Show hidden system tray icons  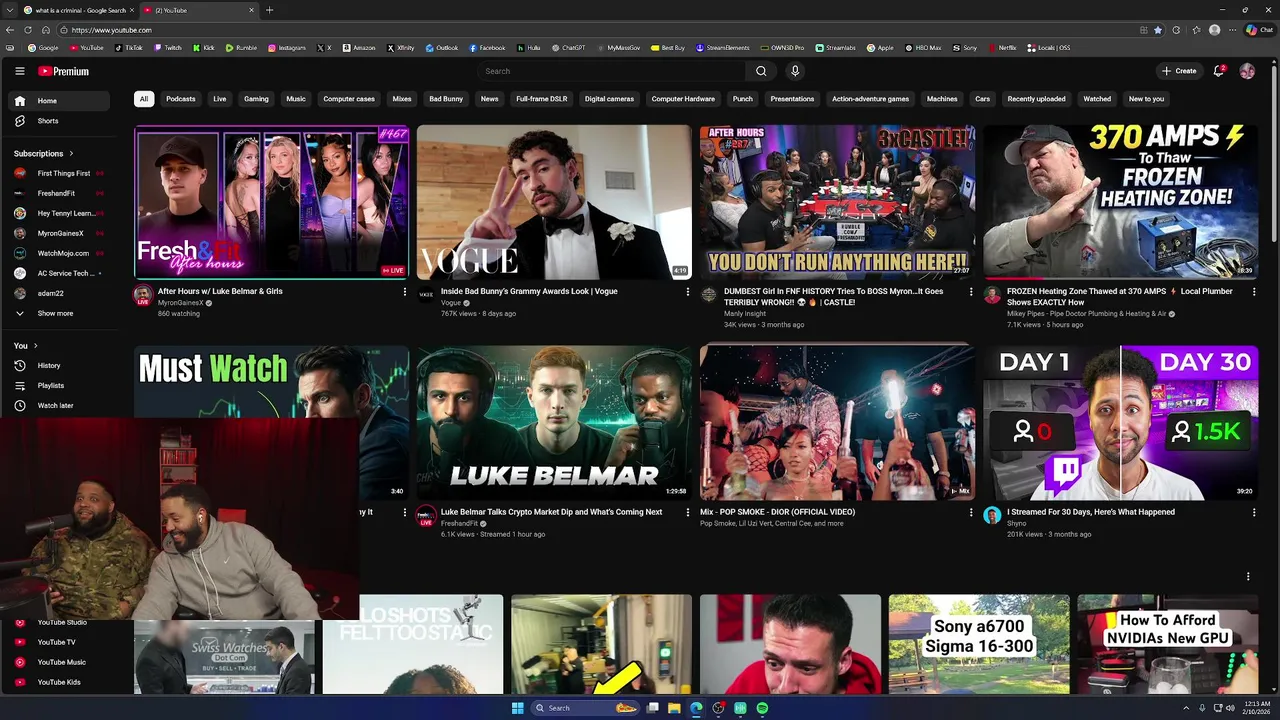click(1188, 708)
